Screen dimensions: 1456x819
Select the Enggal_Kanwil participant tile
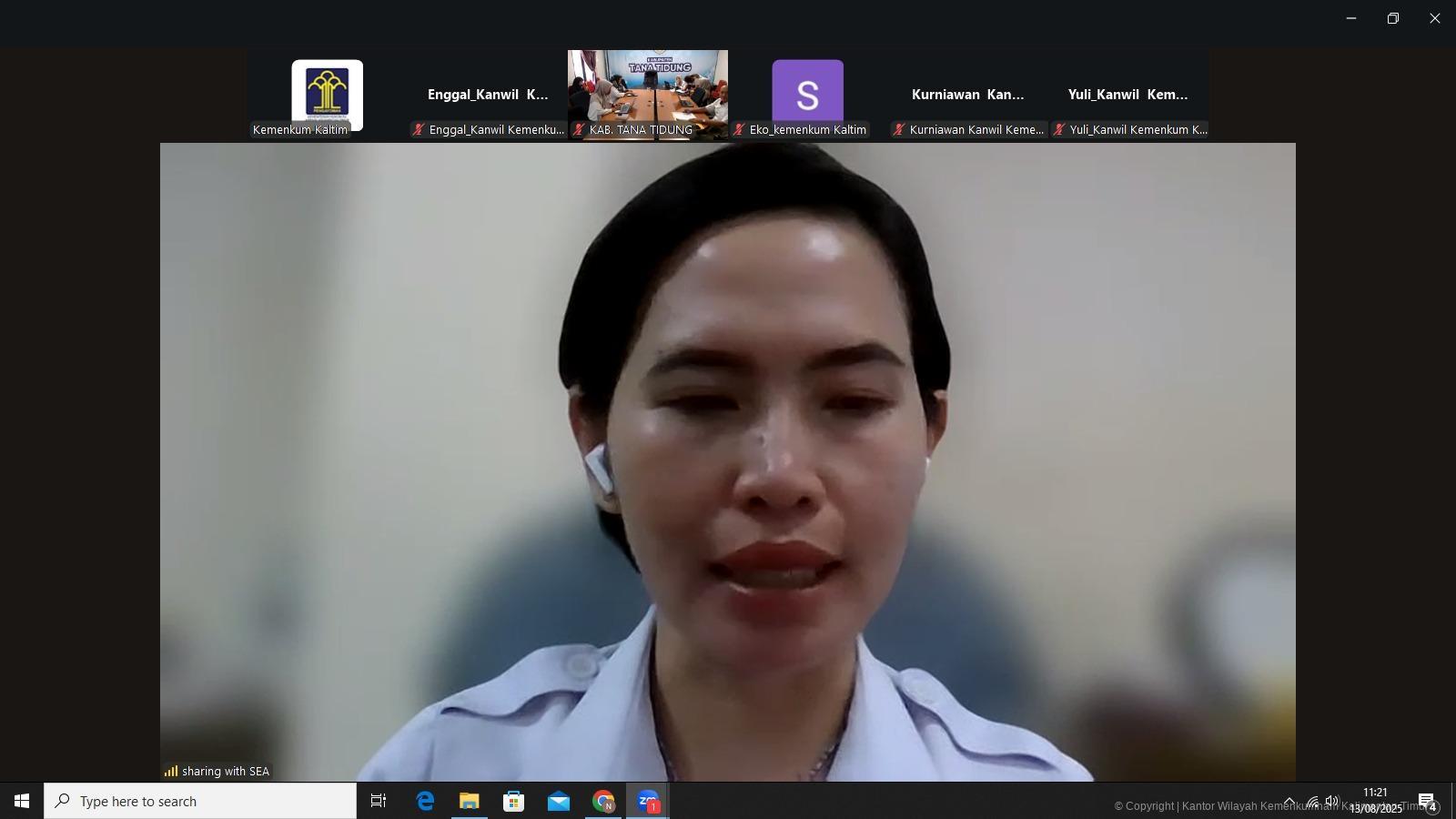(x=488, y=95)
